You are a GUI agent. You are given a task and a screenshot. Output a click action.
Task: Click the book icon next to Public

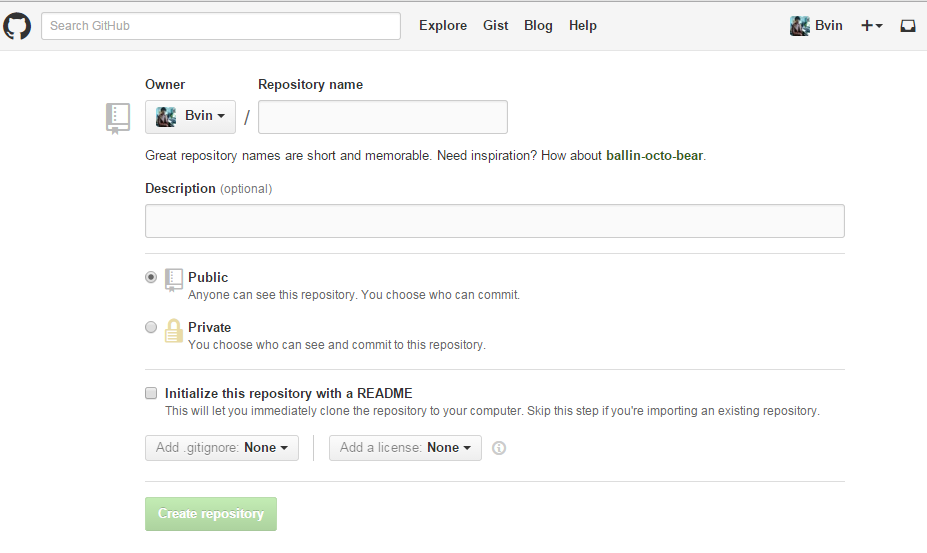[173, 280]
